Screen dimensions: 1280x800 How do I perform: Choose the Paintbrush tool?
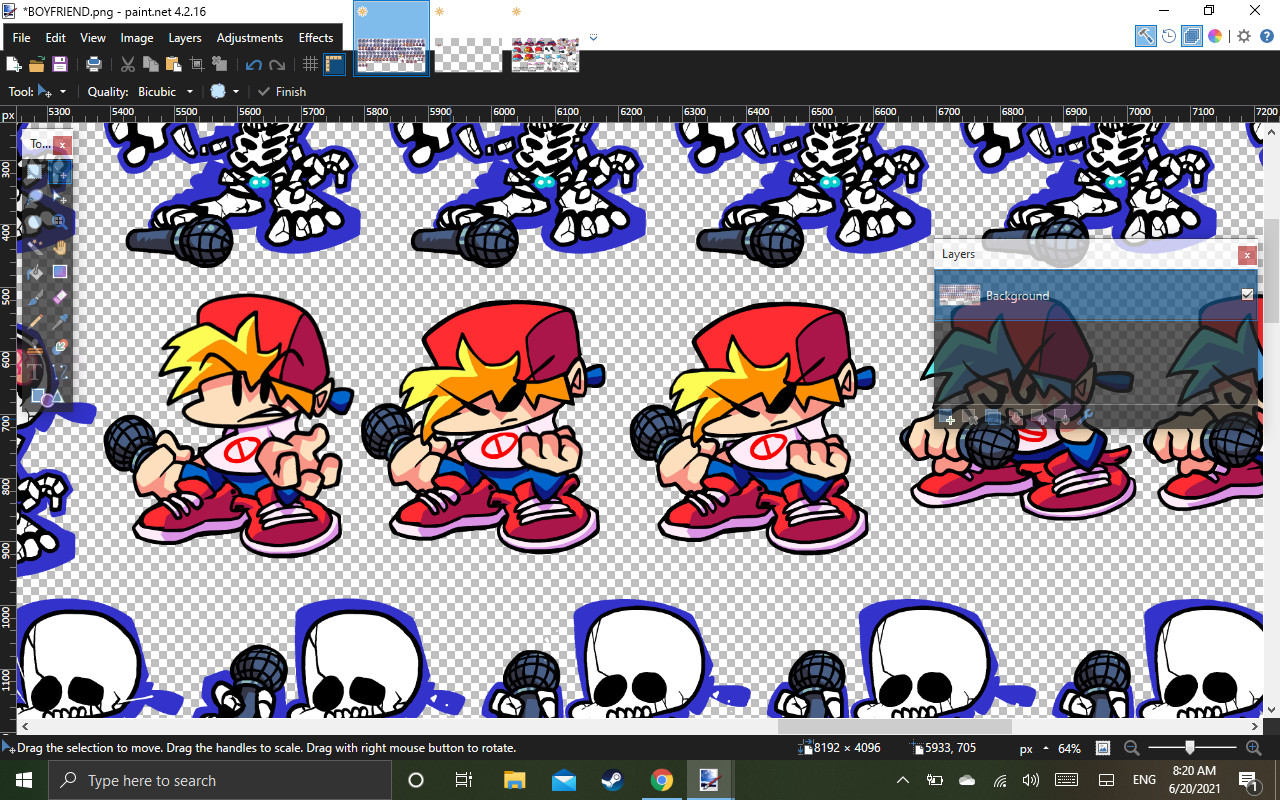coord(34,297)
